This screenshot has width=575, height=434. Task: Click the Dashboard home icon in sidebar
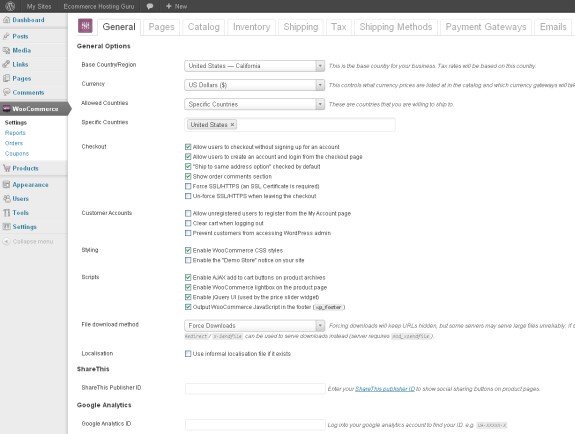coord(6,20)
